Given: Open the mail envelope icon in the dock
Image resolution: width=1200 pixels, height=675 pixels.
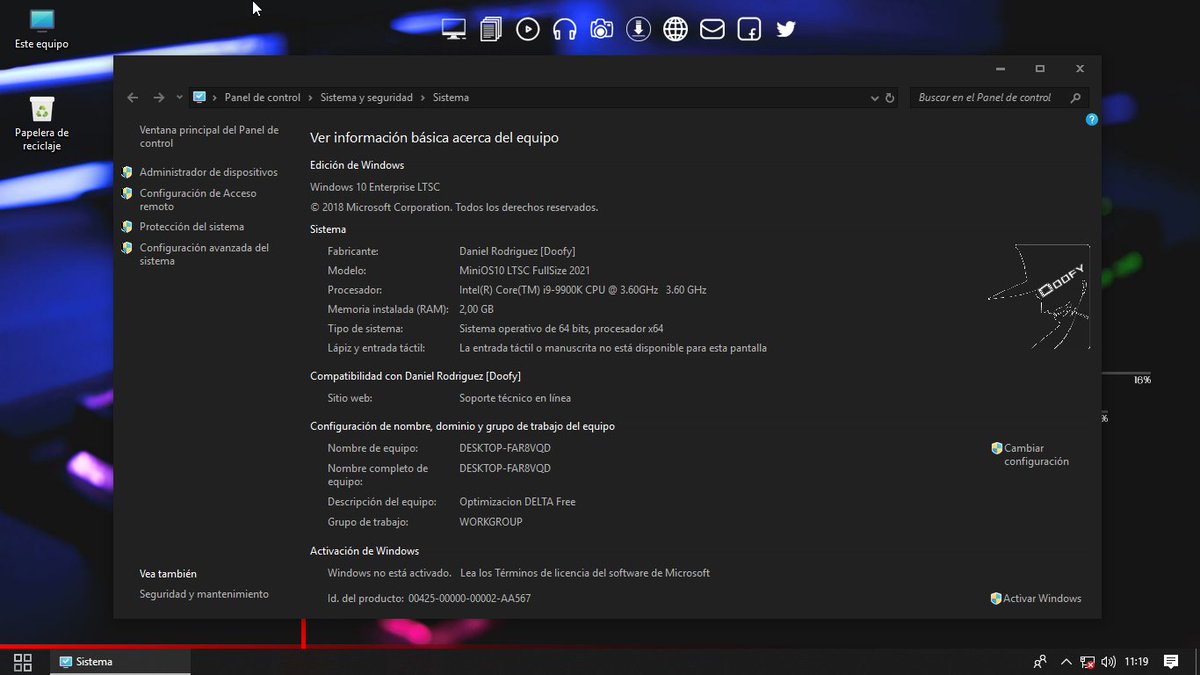Looking at the screenshot, I should (x=712, y=29).
